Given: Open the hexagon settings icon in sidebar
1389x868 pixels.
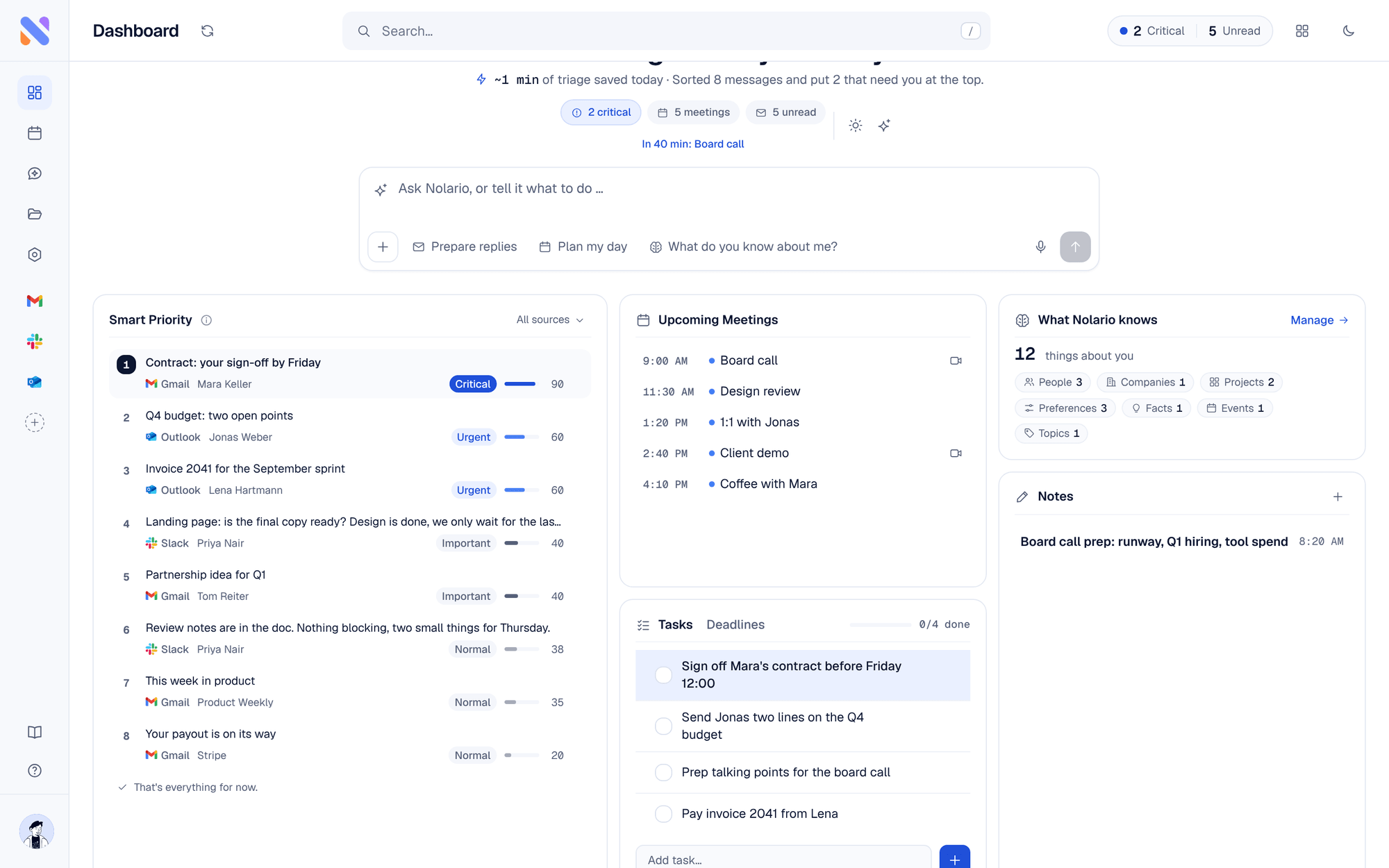Looking at the screenshot, I should (x=35, y=255).
